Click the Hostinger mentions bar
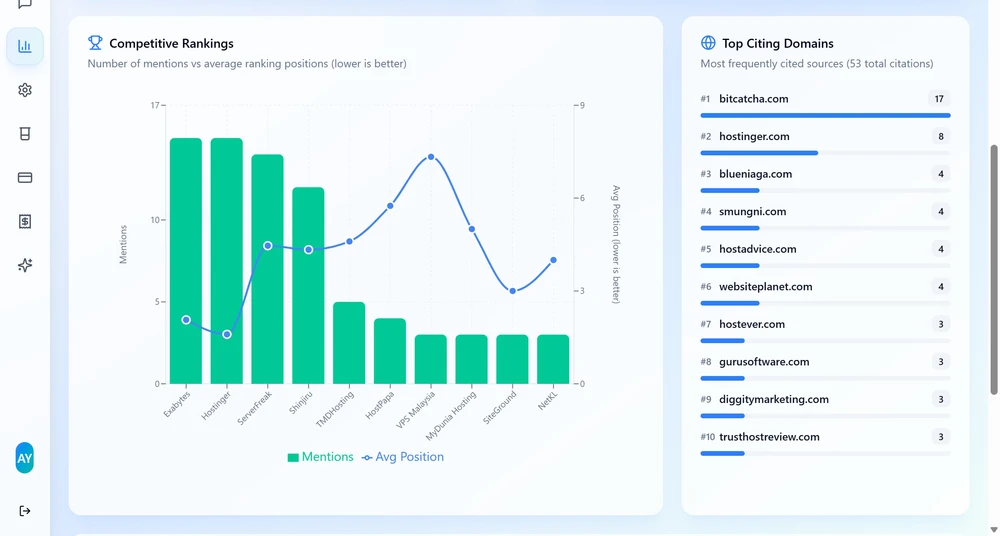This screenshot has width=1000, height=536. coord(226,261)
